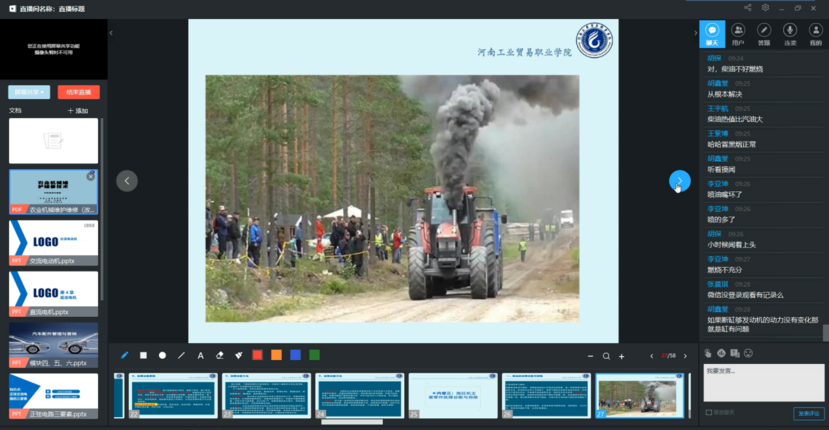The image size is (829, 430).
Task: Jump to slide 26 thumbnail
Action: click(x=546, y=396)
